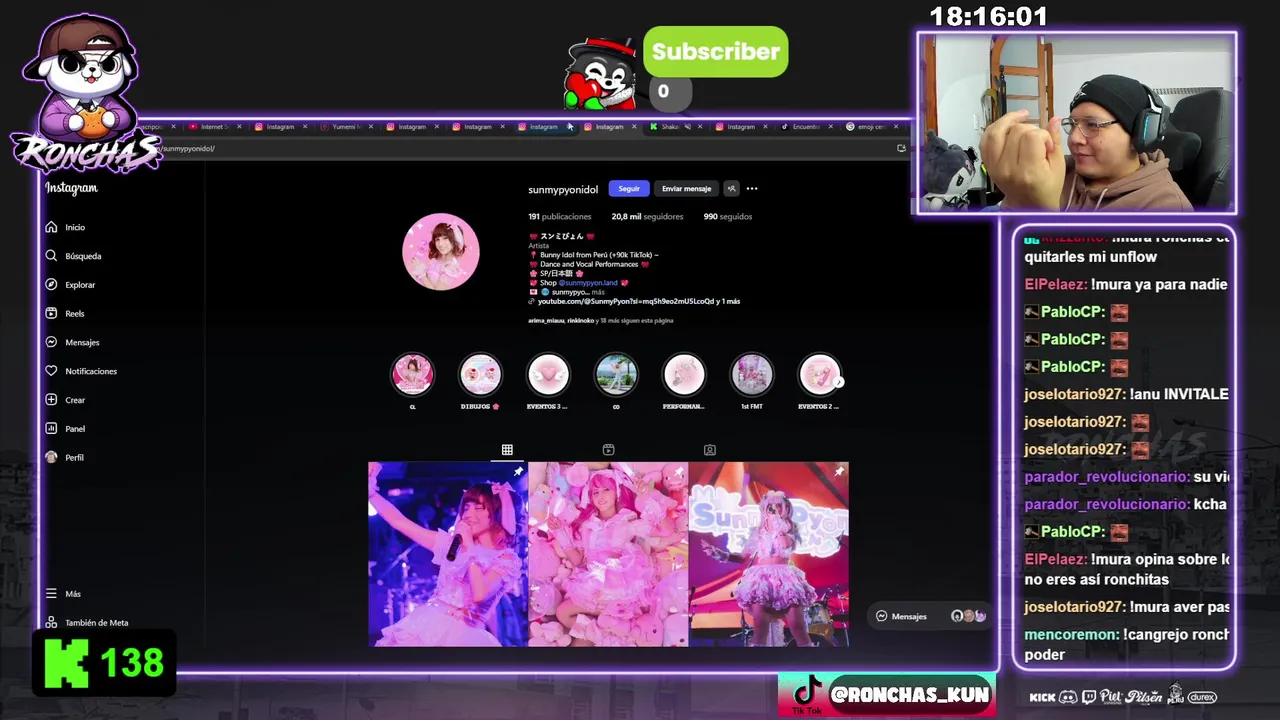Open the @sunmypyon.land shop link
Screen dimensions: 1280x720
589,283
